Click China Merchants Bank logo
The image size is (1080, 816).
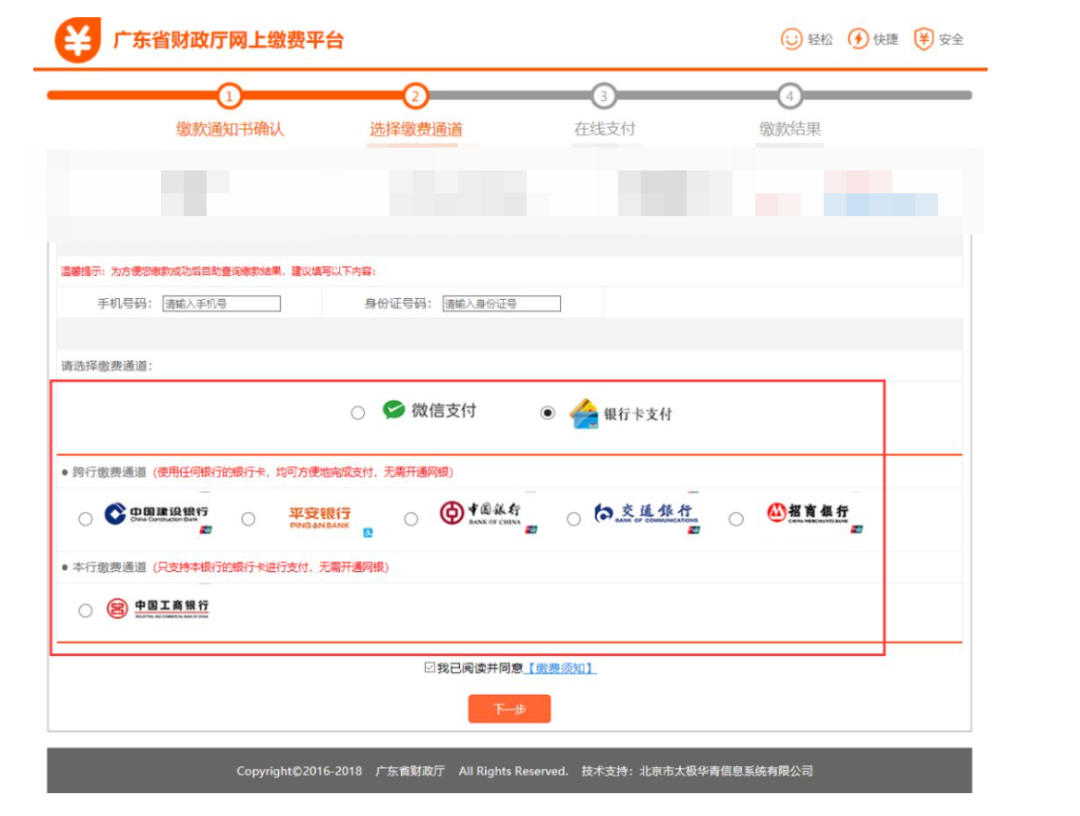[x=808, y=513]
